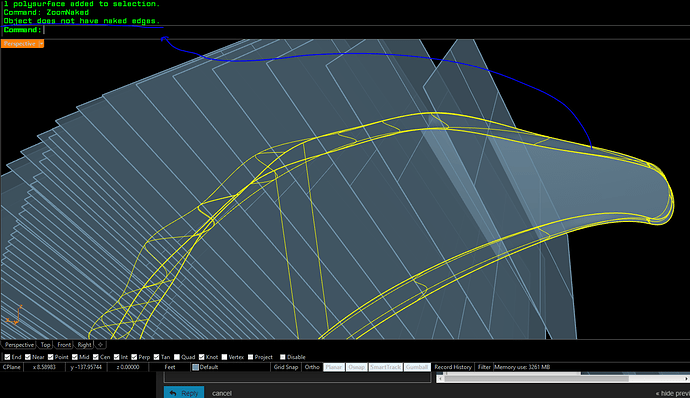Click the Record History status pane
The image size is (690, 398).
pyautogui.click(x=453, y=367)
